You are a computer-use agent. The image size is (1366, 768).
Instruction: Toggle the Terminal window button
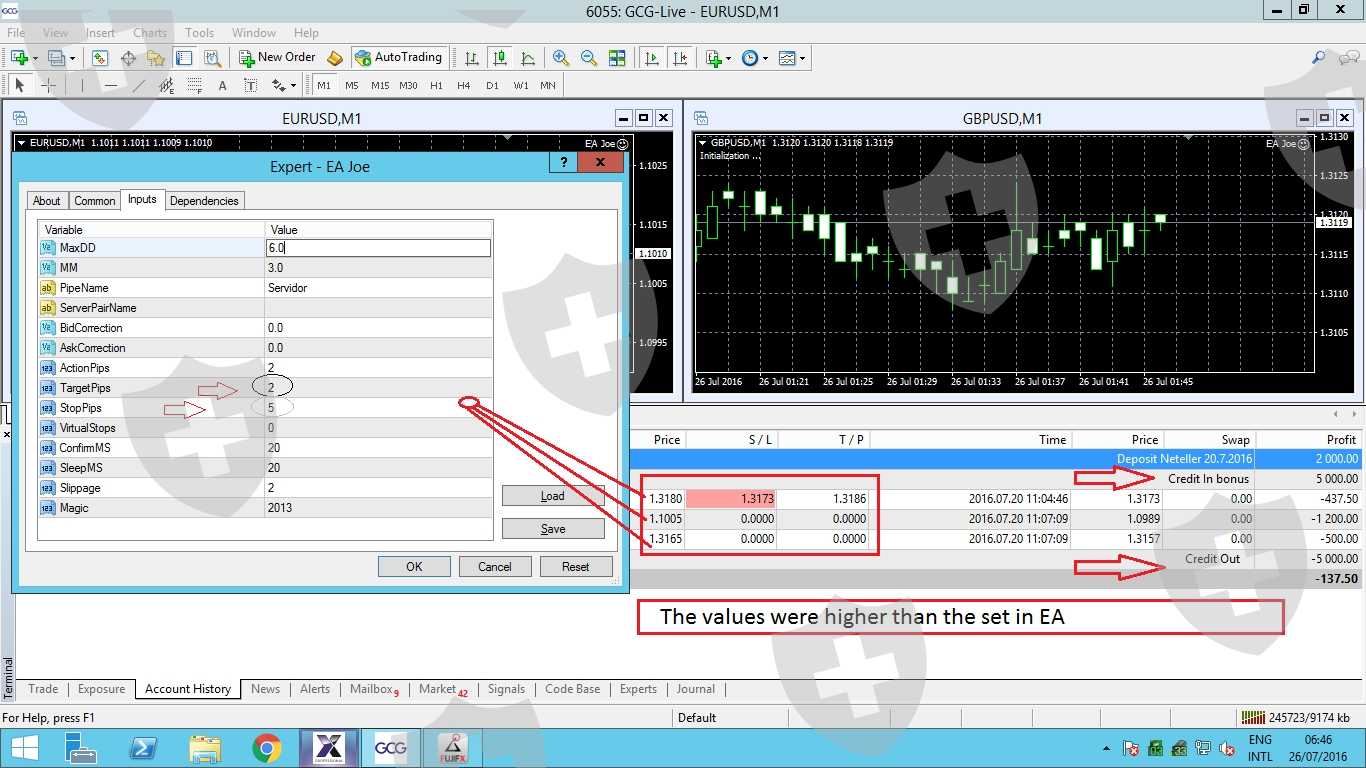(x=184, y=58)
